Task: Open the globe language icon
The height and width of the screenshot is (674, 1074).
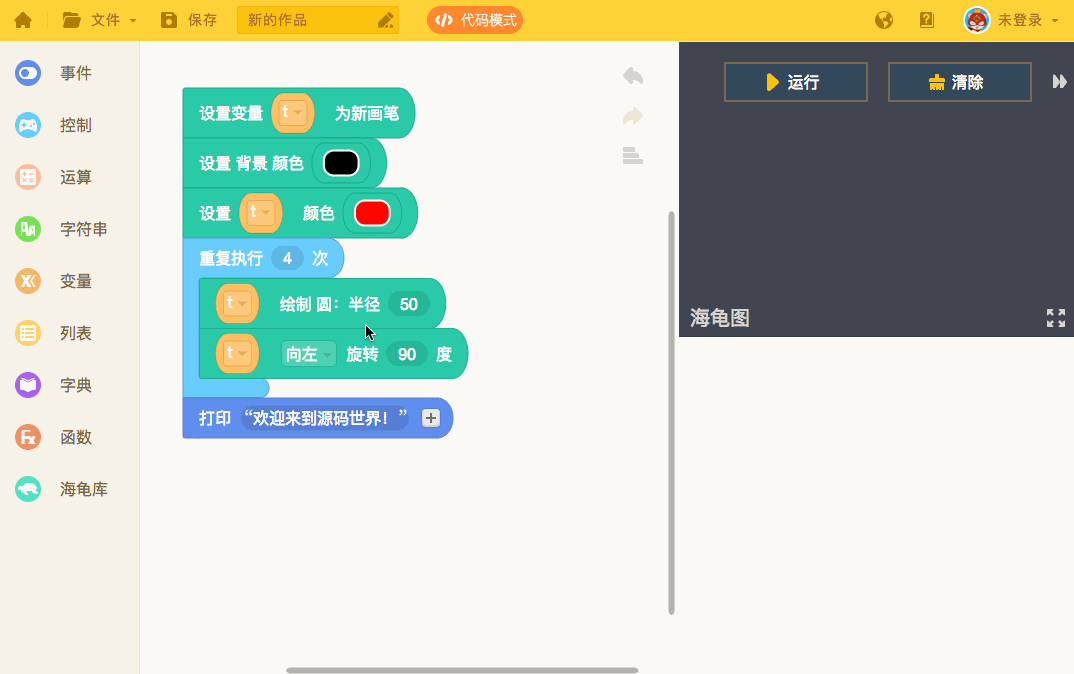Action: [883, 20]
